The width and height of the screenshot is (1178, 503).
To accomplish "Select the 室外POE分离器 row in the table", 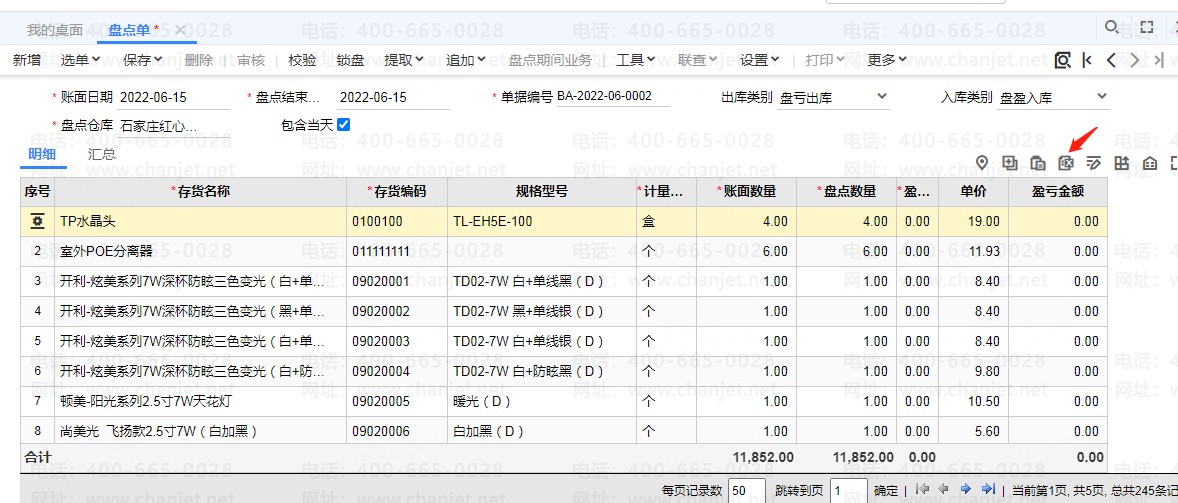I will 200,251.
